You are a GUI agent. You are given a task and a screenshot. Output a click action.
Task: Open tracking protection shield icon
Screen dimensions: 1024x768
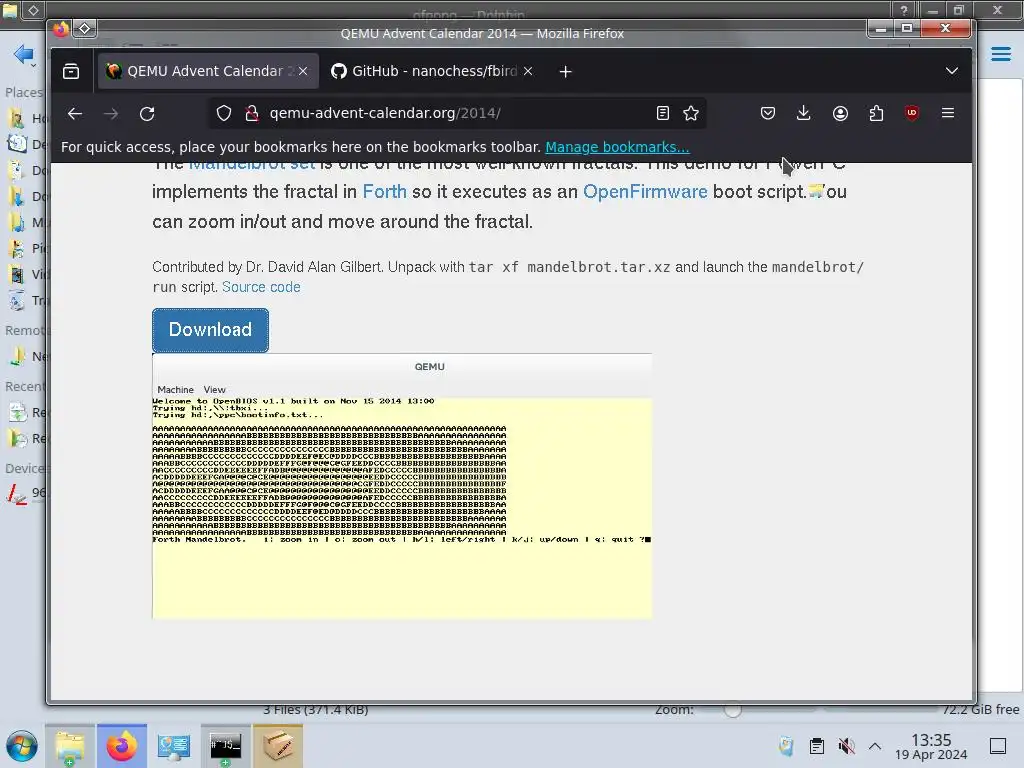pyautogui.click(x=224, y=114)
